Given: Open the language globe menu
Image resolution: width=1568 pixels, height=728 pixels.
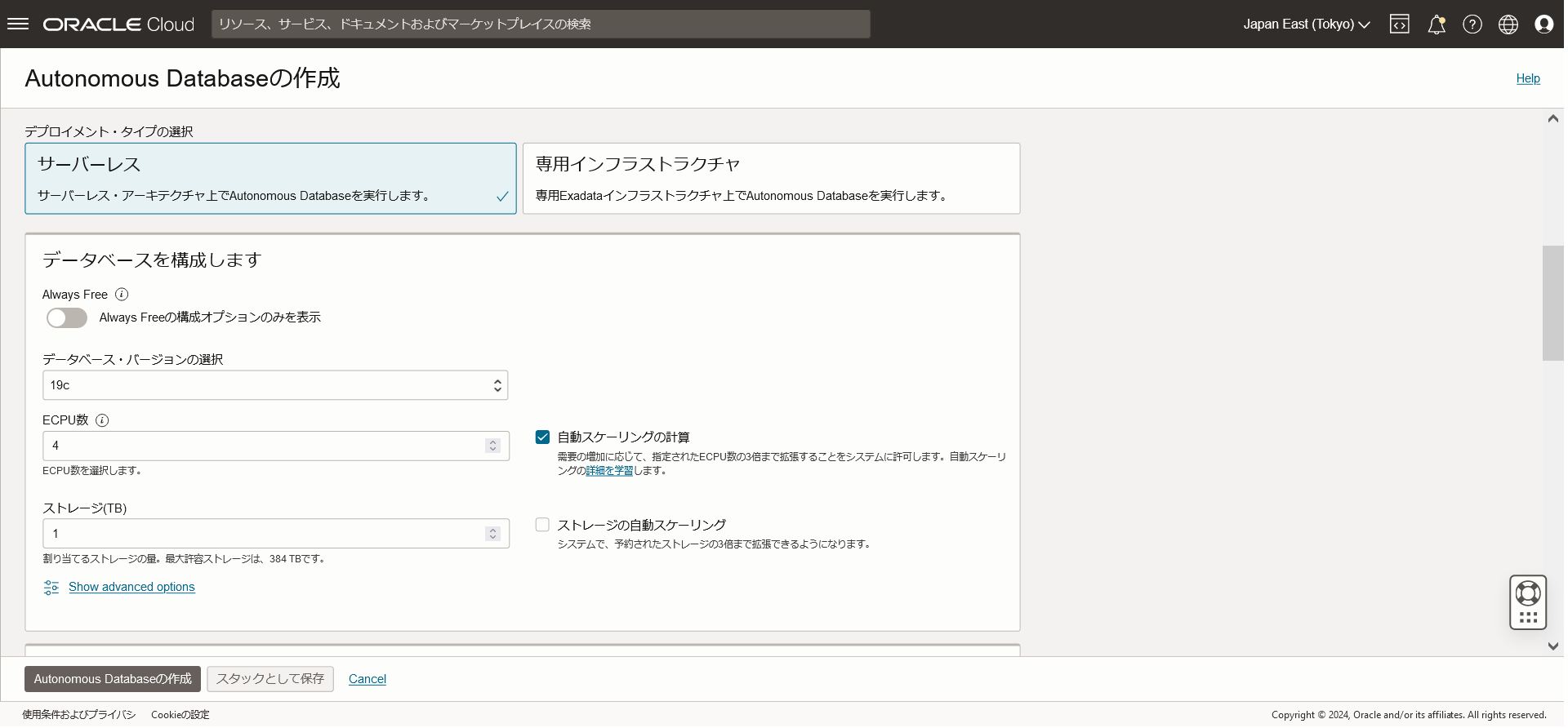Looking at the screenshot, I should point(1508,24).
